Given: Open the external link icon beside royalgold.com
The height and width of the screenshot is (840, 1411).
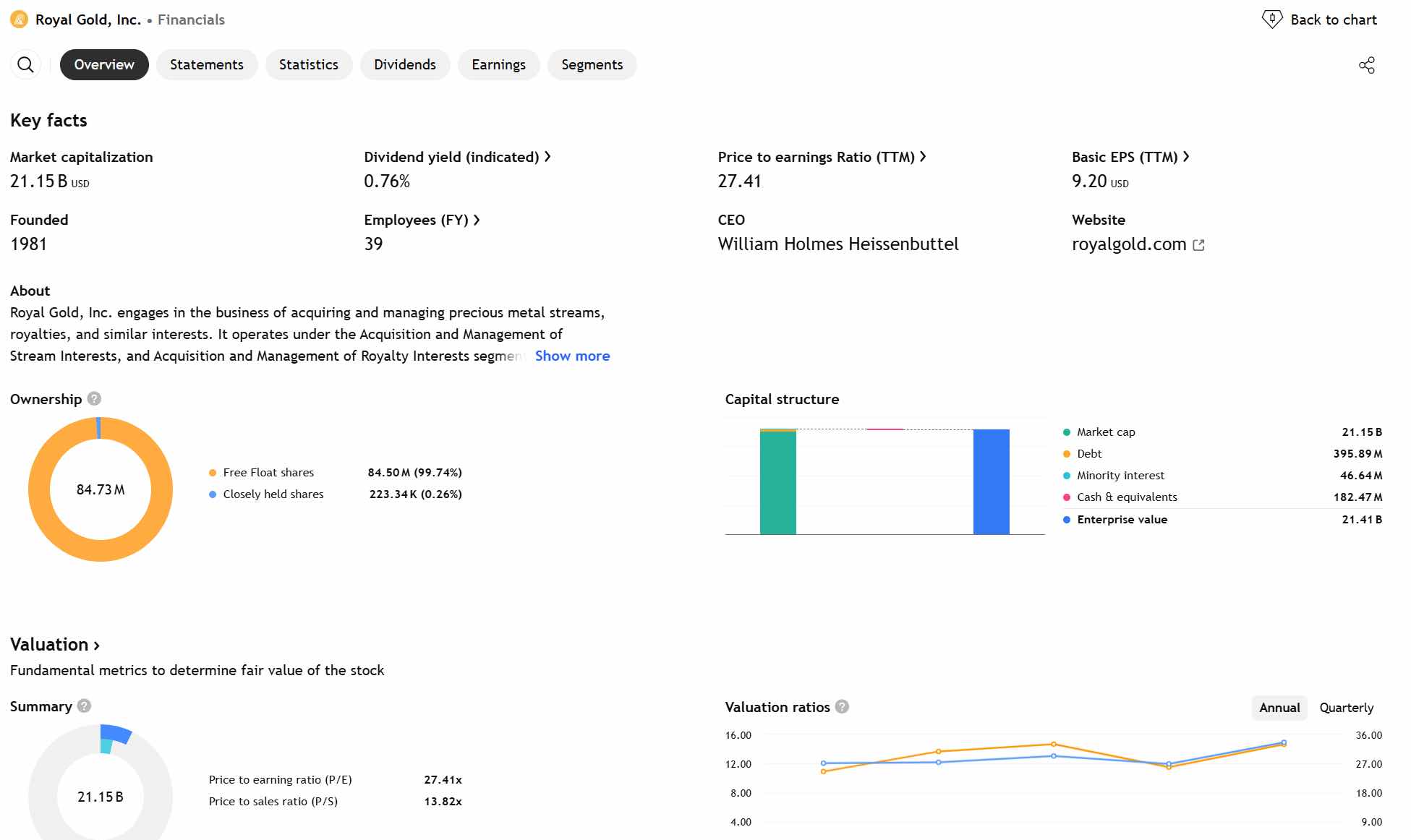Looking at the screenshot, I should [x=1198, y=245].
